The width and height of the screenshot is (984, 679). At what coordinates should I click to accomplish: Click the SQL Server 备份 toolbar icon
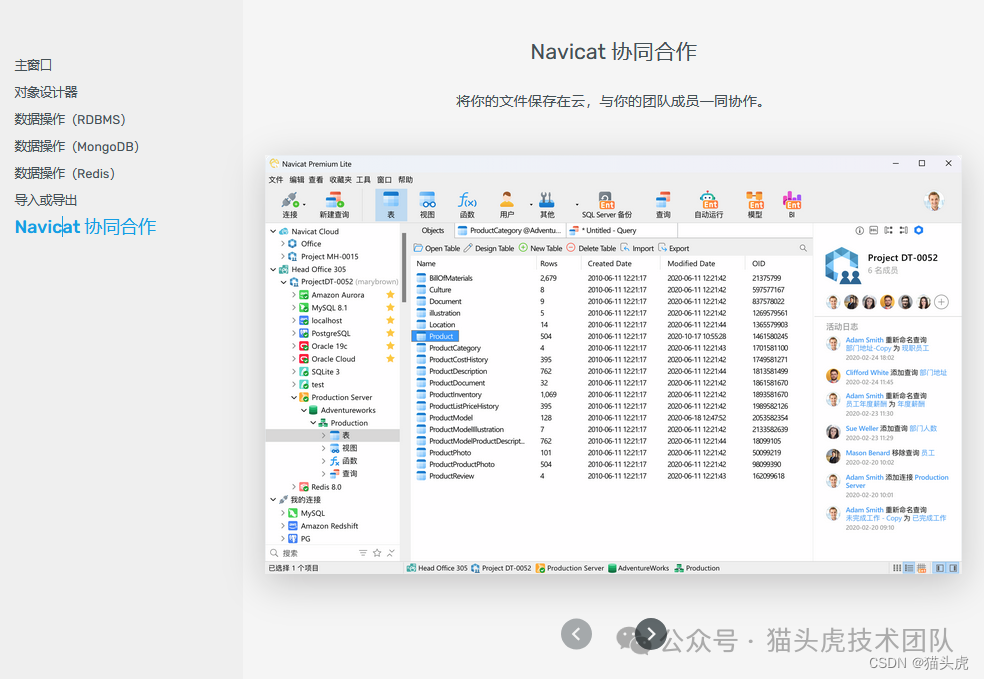point(606,205)
